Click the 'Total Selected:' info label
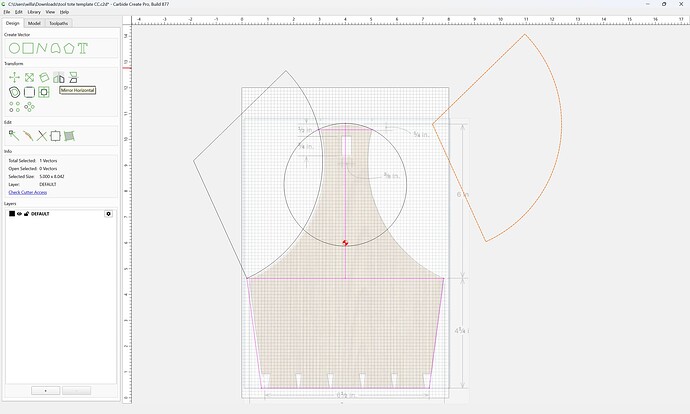 [x=22, y=161]
